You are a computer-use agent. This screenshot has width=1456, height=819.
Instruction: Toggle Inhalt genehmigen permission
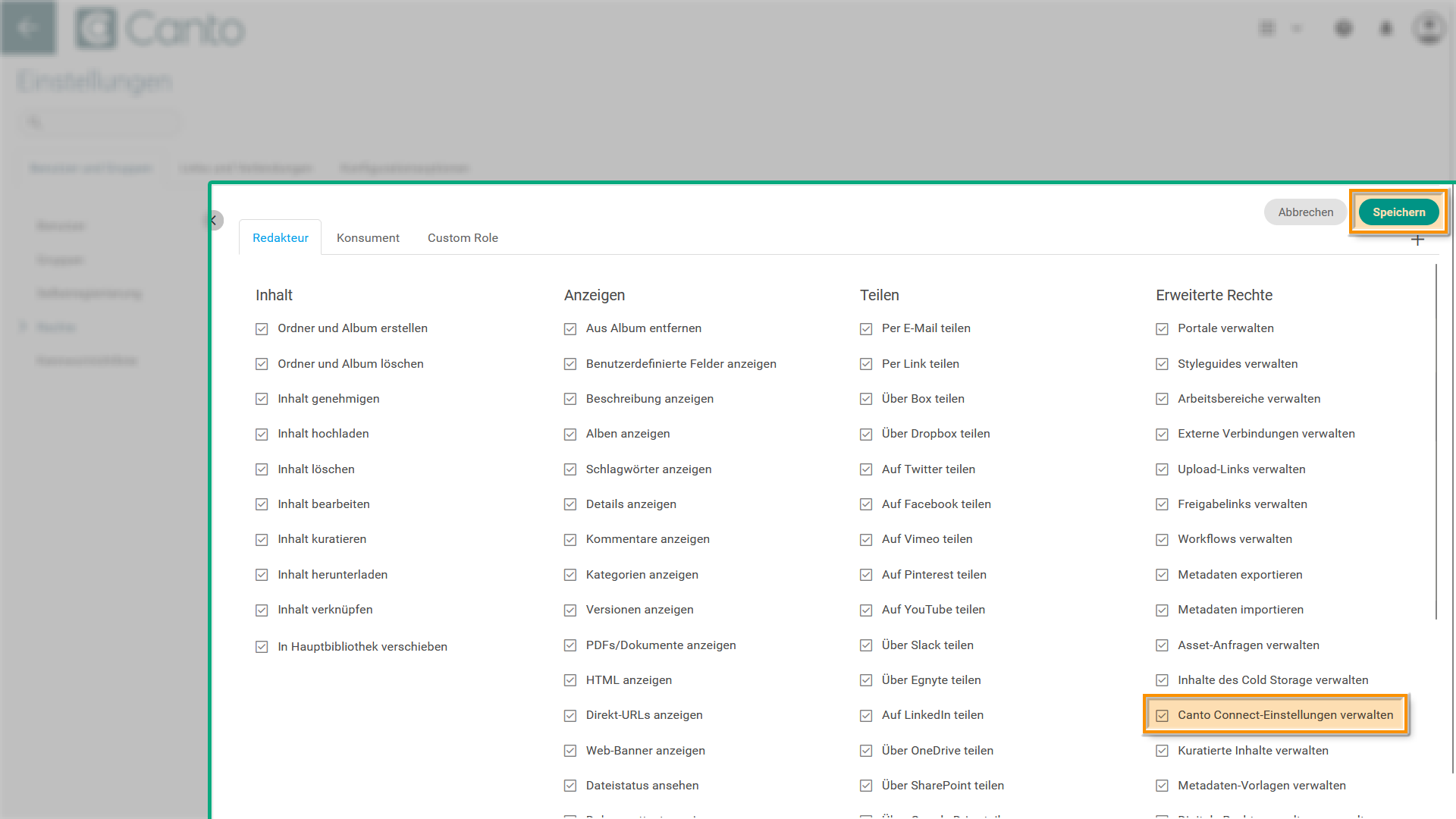click(262, 399)
